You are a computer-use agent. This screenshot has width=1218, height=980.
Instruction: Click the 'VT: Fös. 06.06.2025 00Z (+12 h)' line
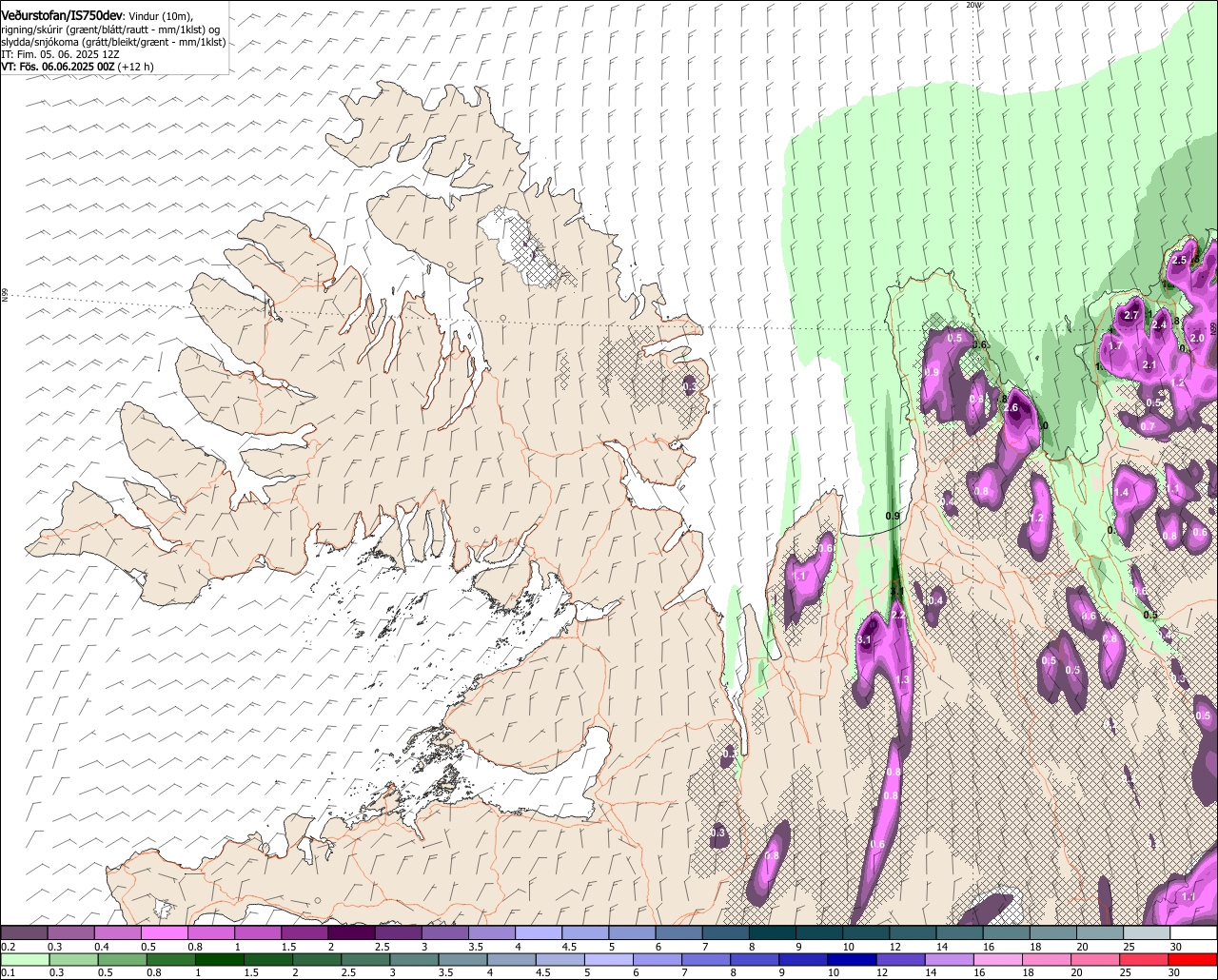tap(77, 67)
